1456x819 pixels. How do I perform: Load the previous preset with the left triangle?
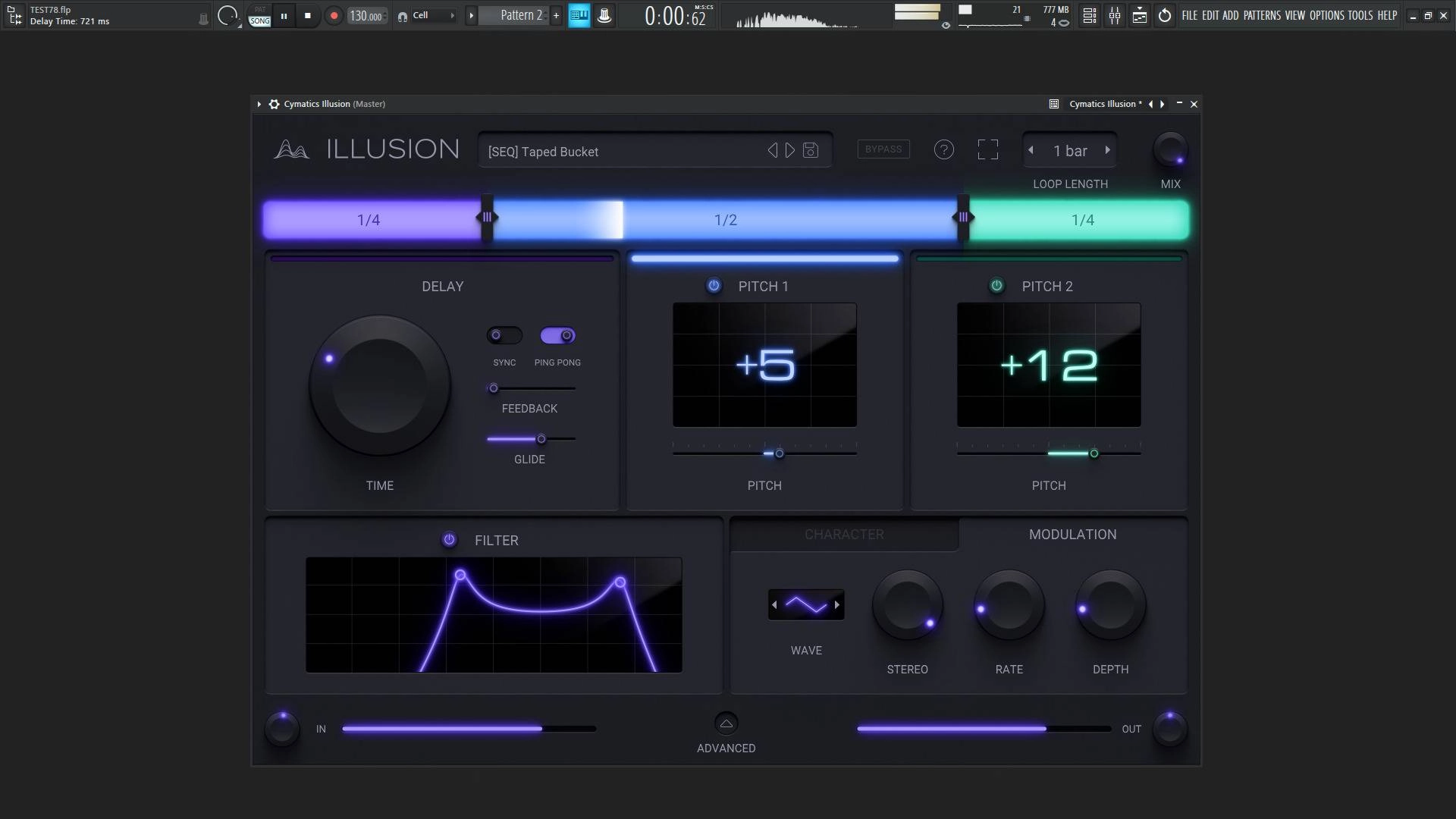772,150
